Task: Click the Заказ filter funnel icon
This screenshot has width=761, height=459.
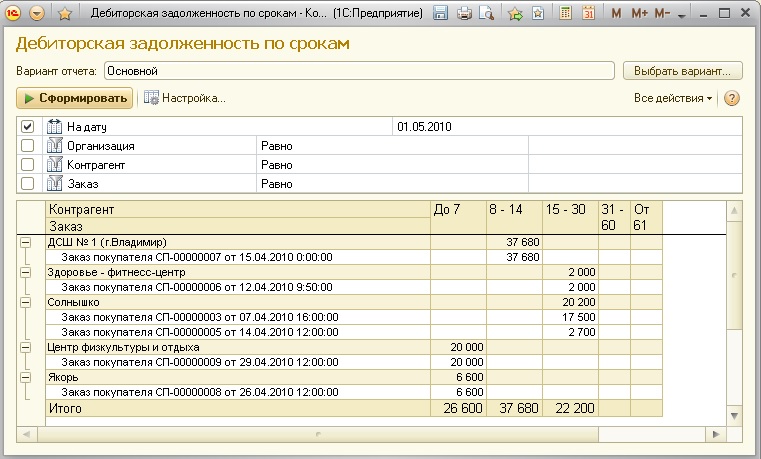Action: point(54,183)
